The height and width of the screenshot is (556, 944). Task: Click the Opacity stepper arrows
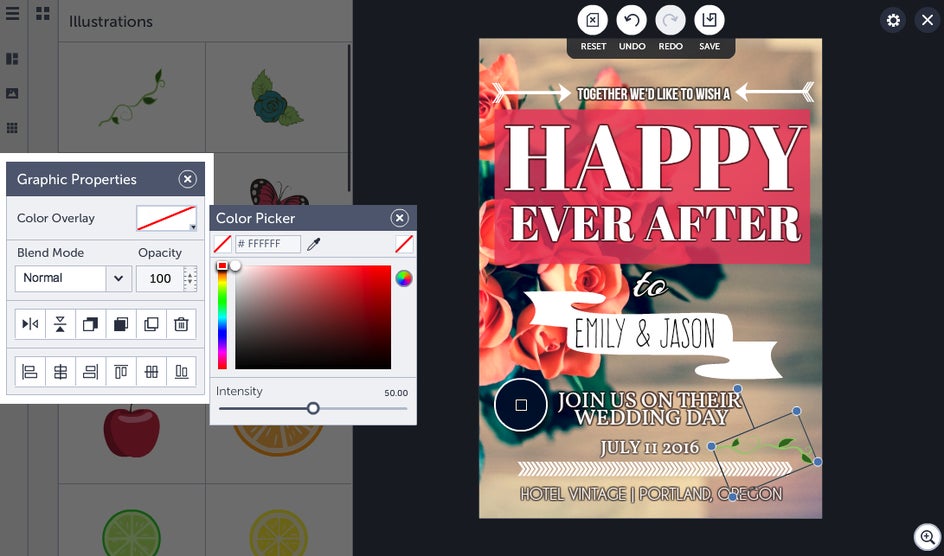click(190, 279)
